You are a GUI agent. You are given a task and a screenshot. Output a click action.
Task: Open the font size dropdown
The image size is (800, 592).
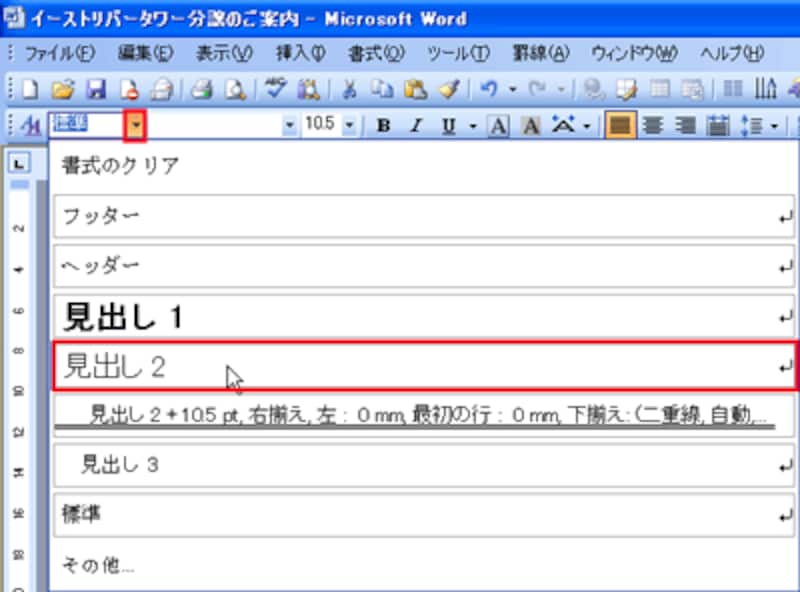click(349, 126)
